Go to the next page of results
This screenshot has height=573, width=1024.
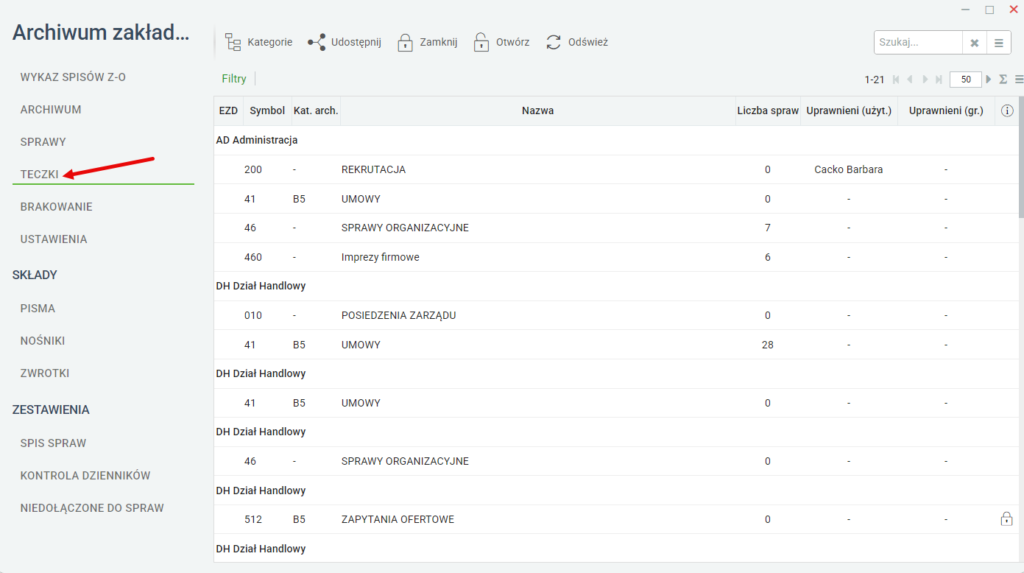pyautogui.click(x=925, y=80)
